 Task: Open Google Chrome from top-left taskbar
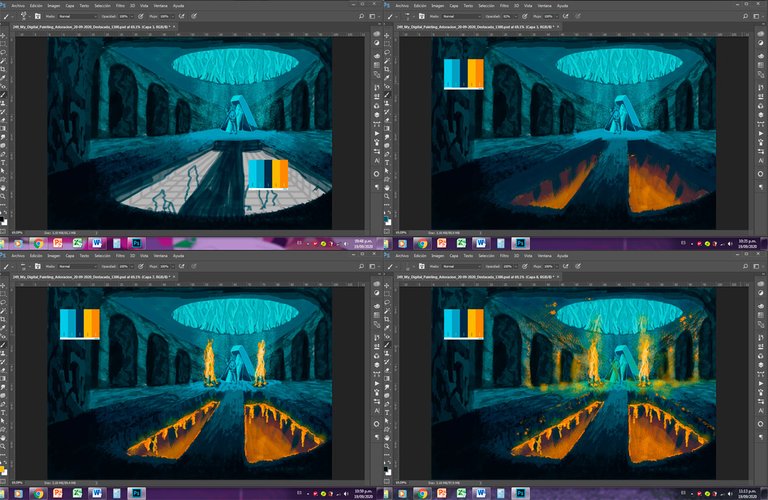click(38, 243)
